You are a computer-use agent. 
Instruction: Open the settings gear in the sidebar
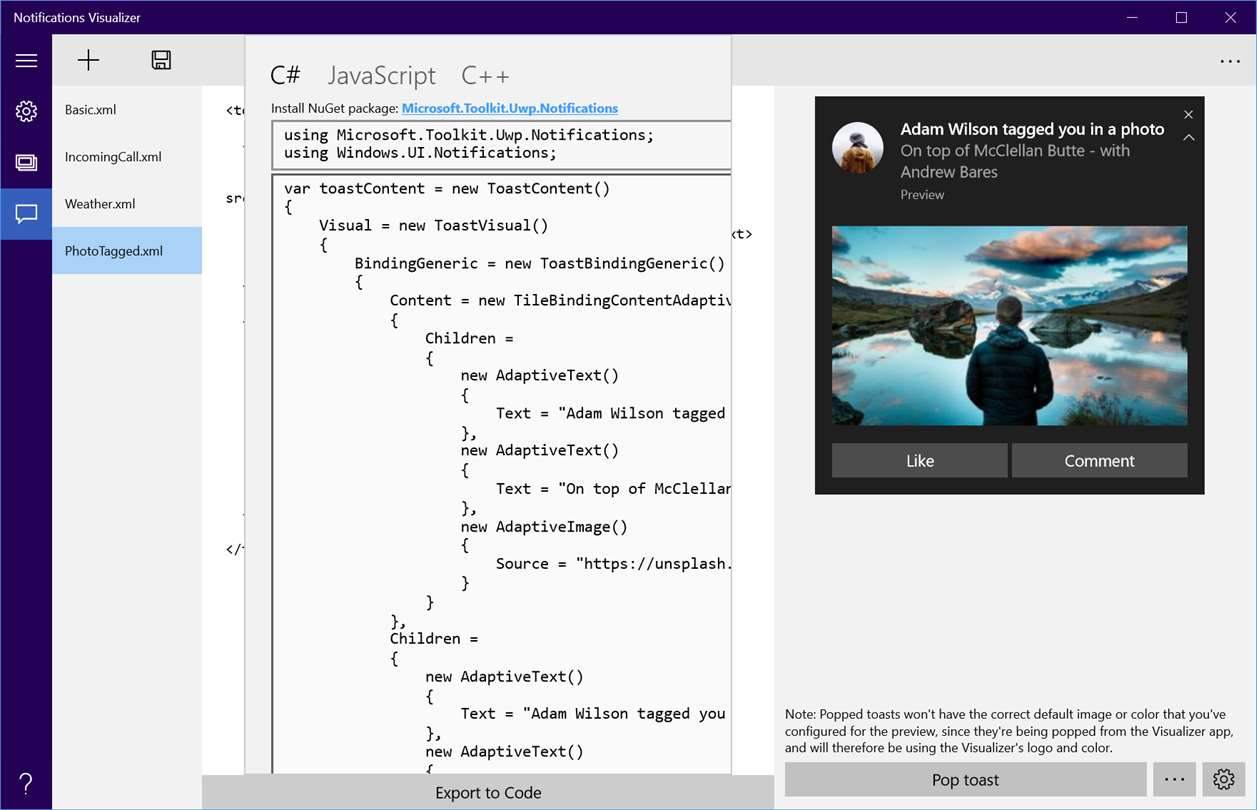point(26,111)
